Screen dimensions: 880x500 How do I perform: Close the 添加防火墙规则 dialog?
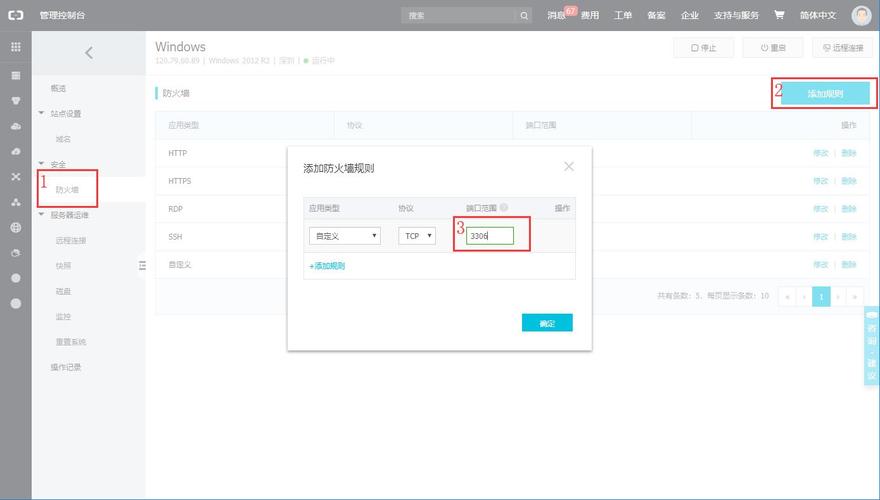tap(569, 167)
